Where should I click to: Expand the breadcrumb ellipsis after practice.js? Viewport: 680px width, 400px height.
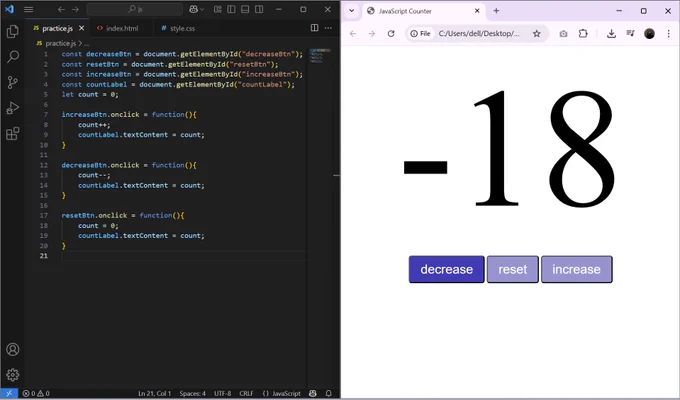(87, 43)
